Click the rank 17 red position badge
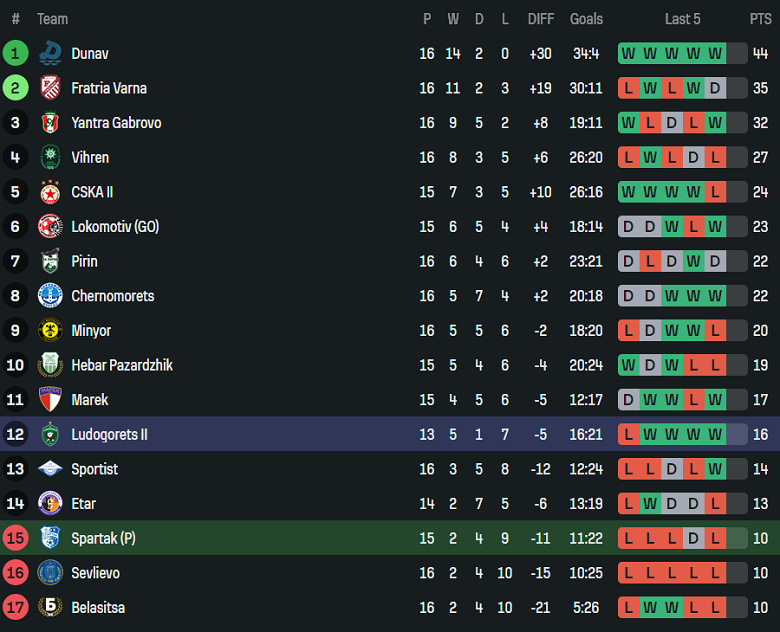The height and width of the screenshot is (632, 780). click(16, 608)
